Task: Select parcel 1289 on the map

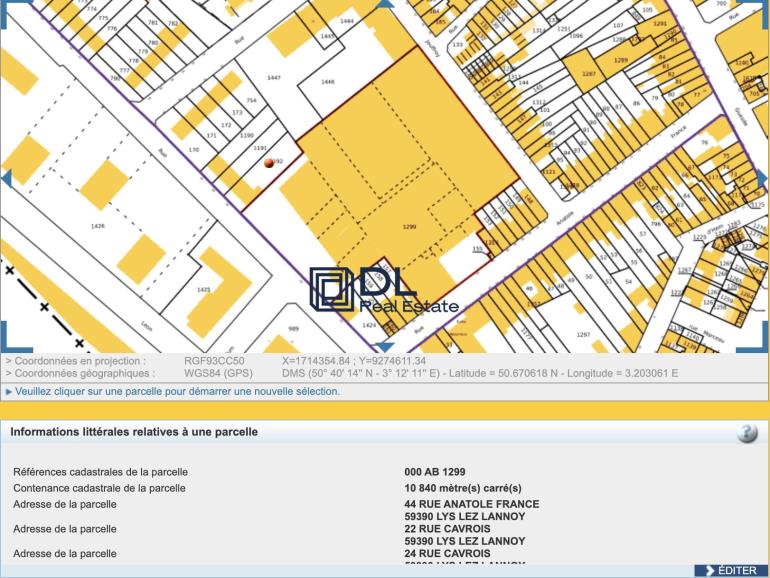Action: 621,60
